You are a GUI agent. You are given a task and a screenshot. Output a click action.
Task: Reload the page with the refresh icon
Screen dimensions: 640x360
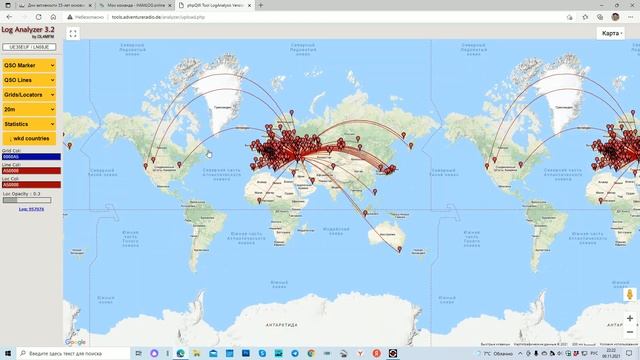[x=38, y=17]
